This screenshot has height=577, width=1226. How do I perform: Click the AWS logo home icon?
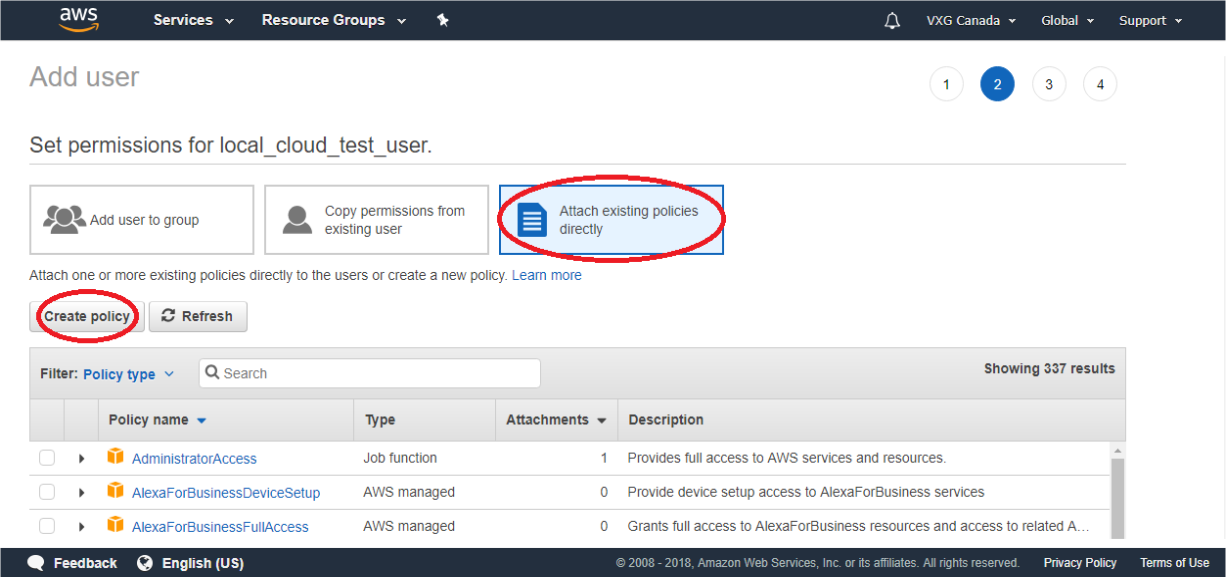pyautogui.click(x=78, y=19)
